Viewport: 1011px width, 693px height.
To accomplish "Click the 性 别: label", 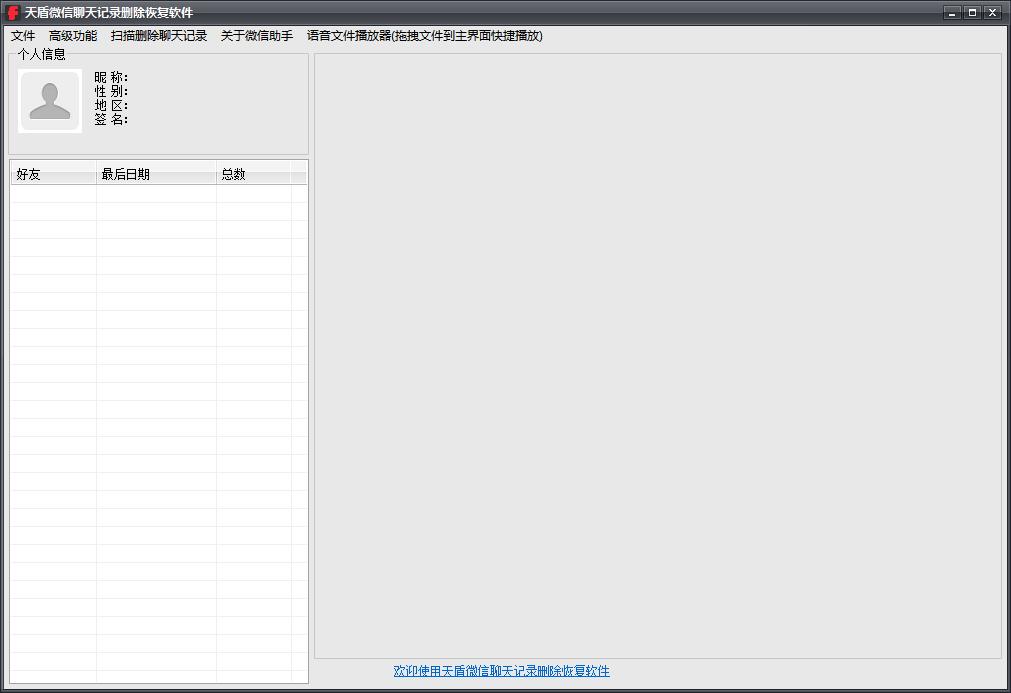I will pyautogui.click(x=111, y=92).
